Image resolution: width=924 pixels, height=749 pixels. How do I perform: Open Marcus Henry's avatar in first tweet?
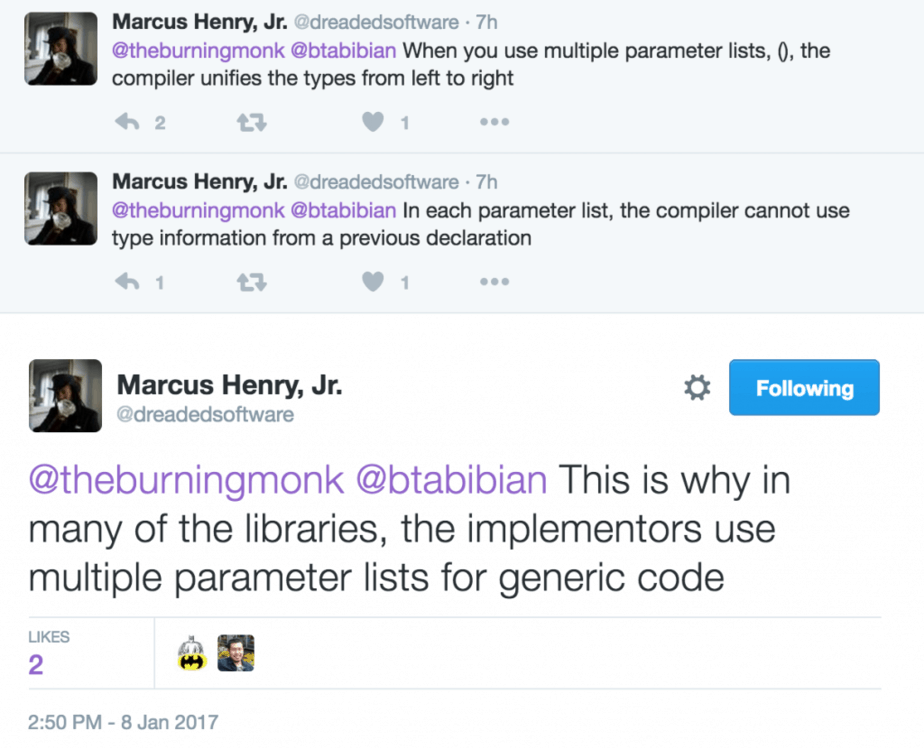pyautogui.click(x=61, y=49)
